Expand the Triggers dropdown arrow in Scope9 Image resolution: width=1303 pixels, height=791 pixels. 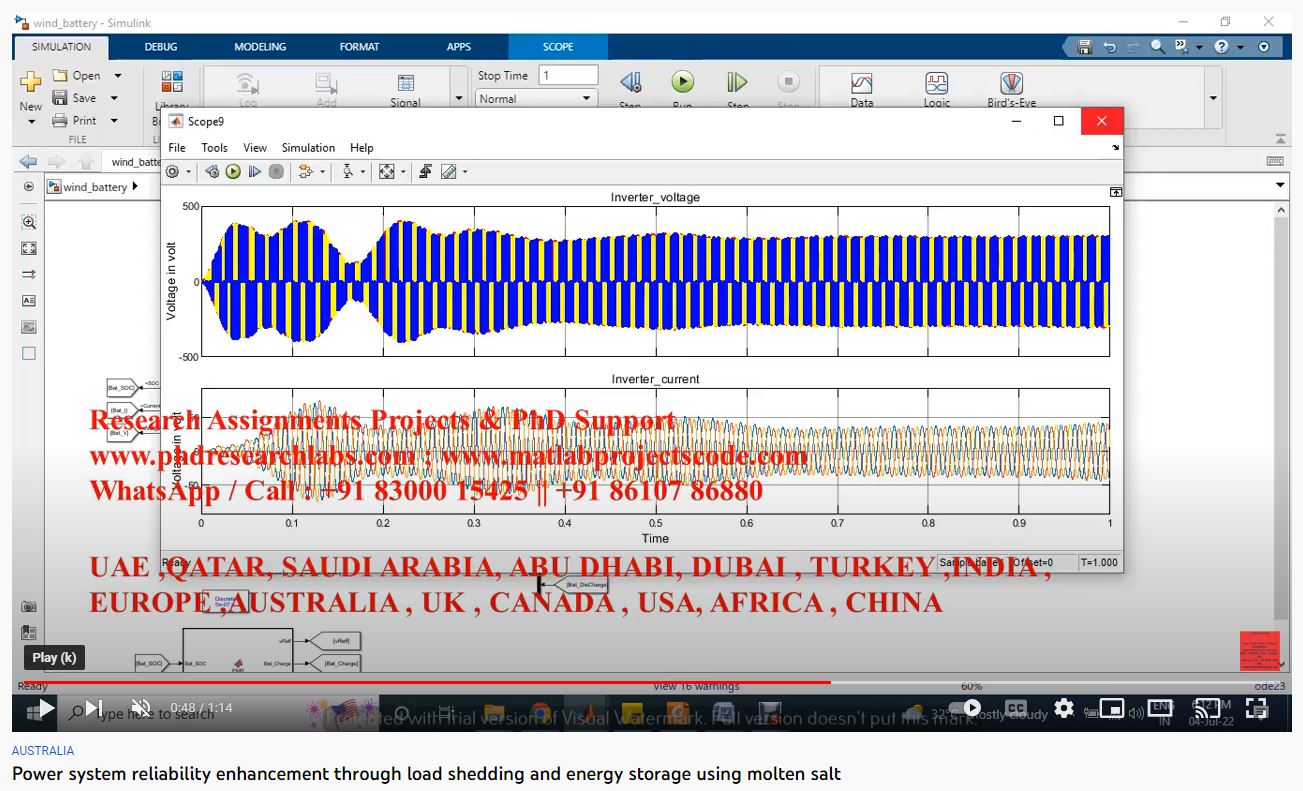[322, 173]
